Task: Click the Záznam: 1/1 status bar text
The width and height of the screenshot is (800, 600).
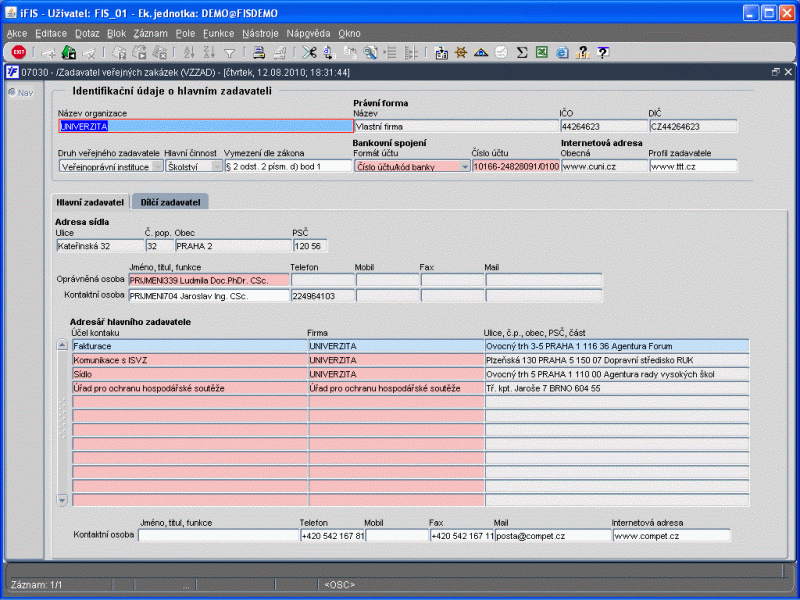Action: point(37,585)
